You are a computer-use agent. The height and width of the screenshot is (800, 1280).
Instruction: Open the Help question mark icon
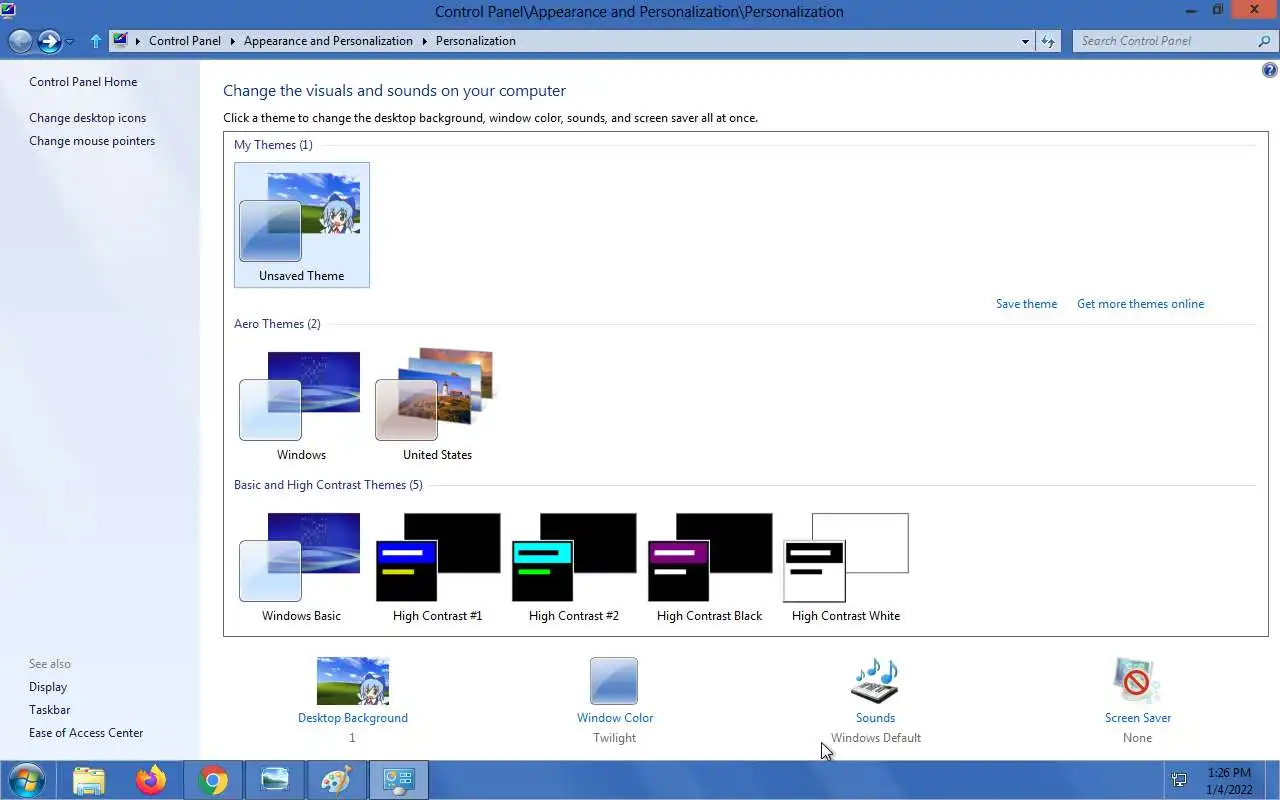[x=1269, y=70]
